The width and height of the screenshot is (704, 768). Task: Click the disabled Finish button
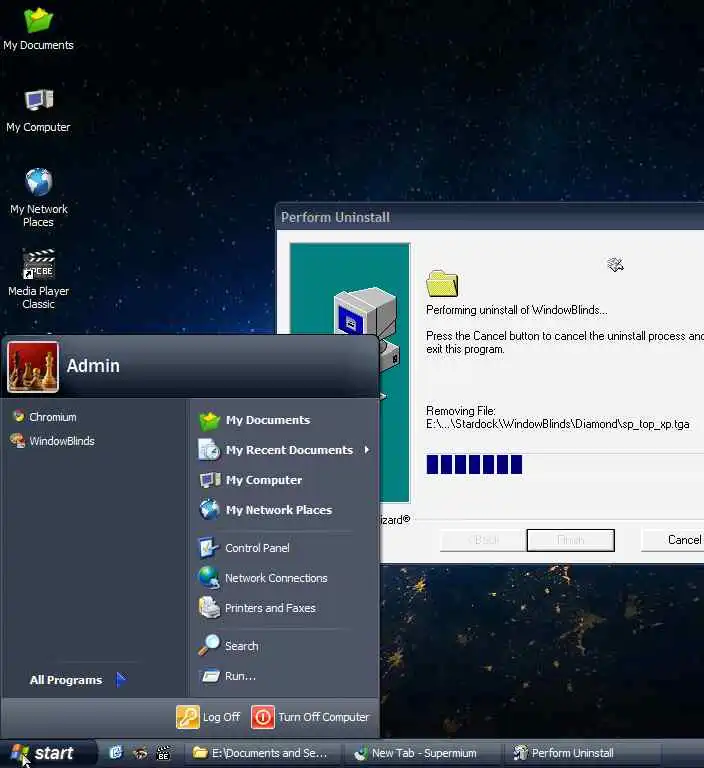point(571,540)
